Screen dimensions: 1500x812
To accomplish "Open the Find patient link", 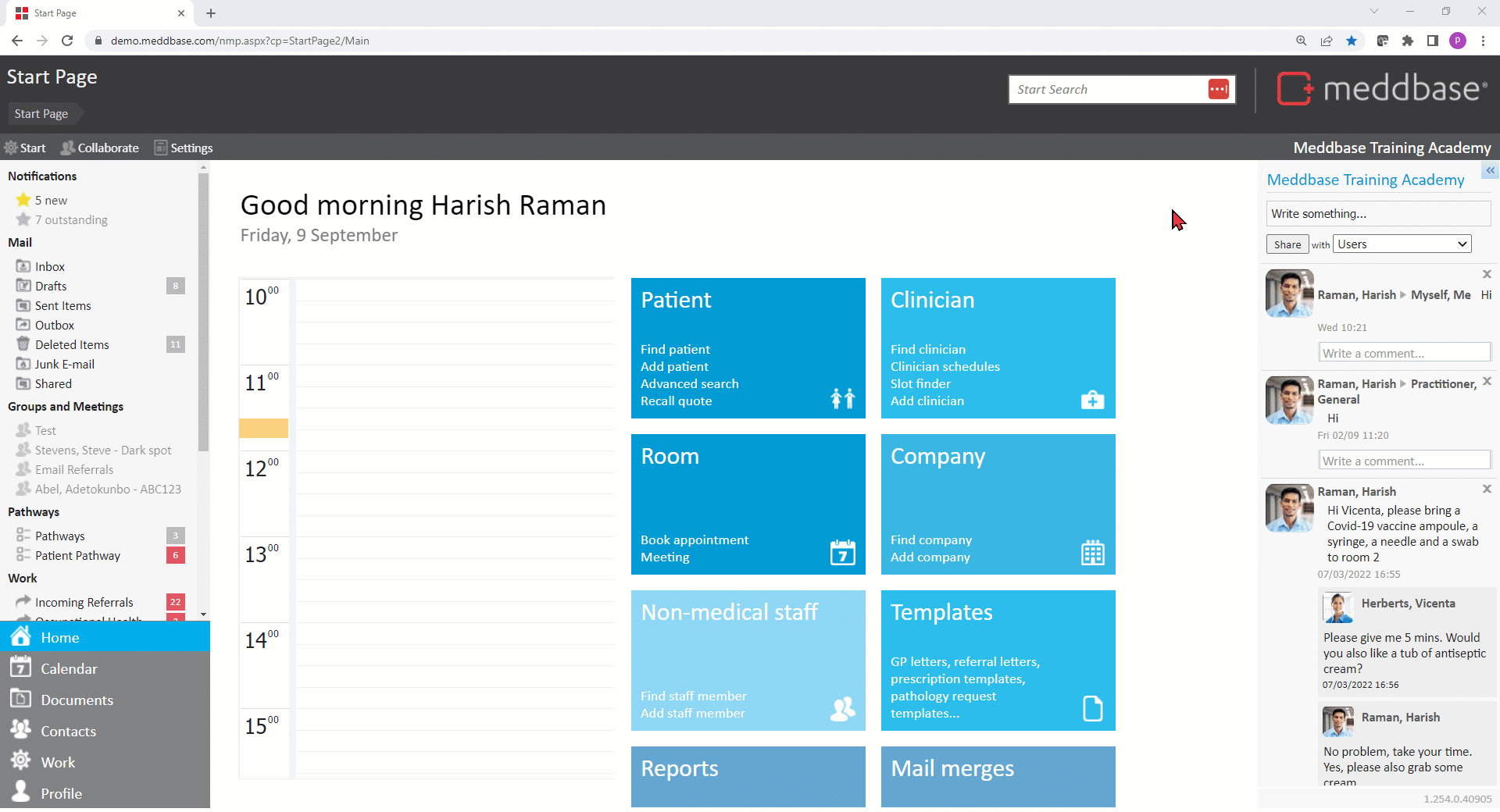I will coord(675,349).
